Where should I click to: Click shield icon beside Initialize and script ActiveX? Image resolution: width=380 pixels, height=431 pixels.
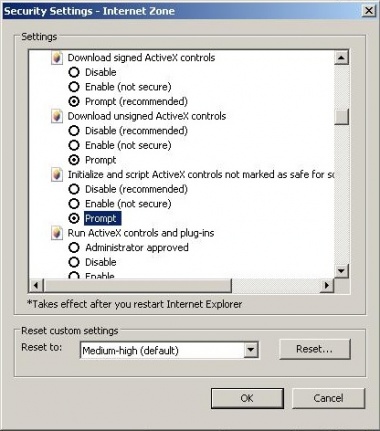click(x=57, y=175)
